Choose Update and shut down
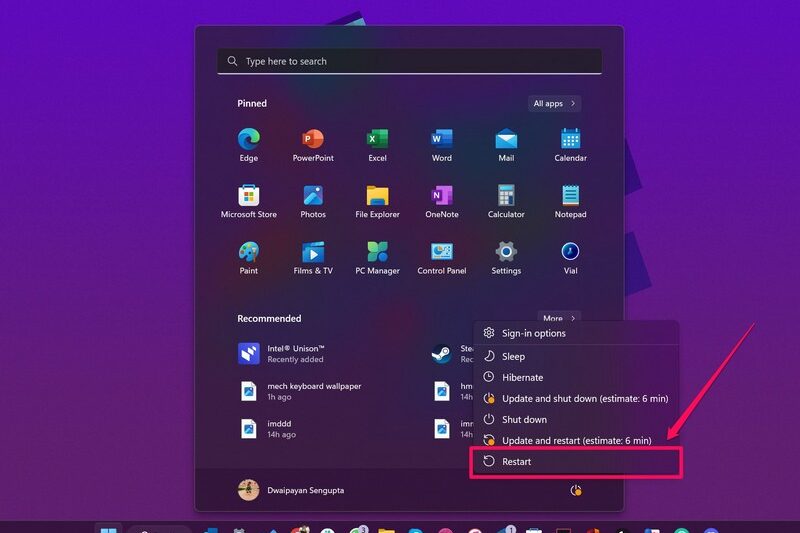This screenshot has height=533, width=800. [x=576, y=398]
